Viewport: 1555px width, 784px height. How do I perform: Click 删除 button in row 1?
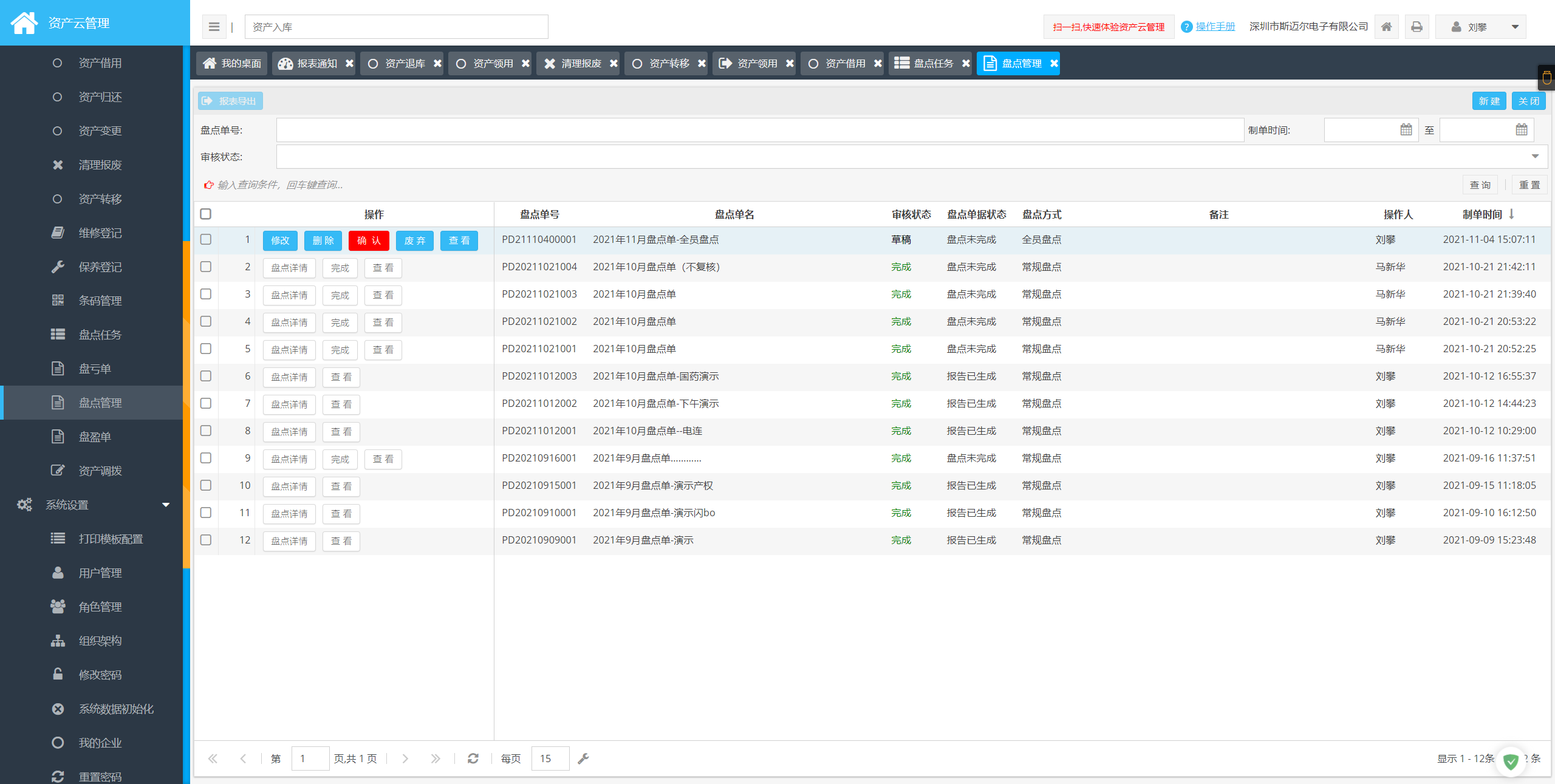click(x=323, y=240)
